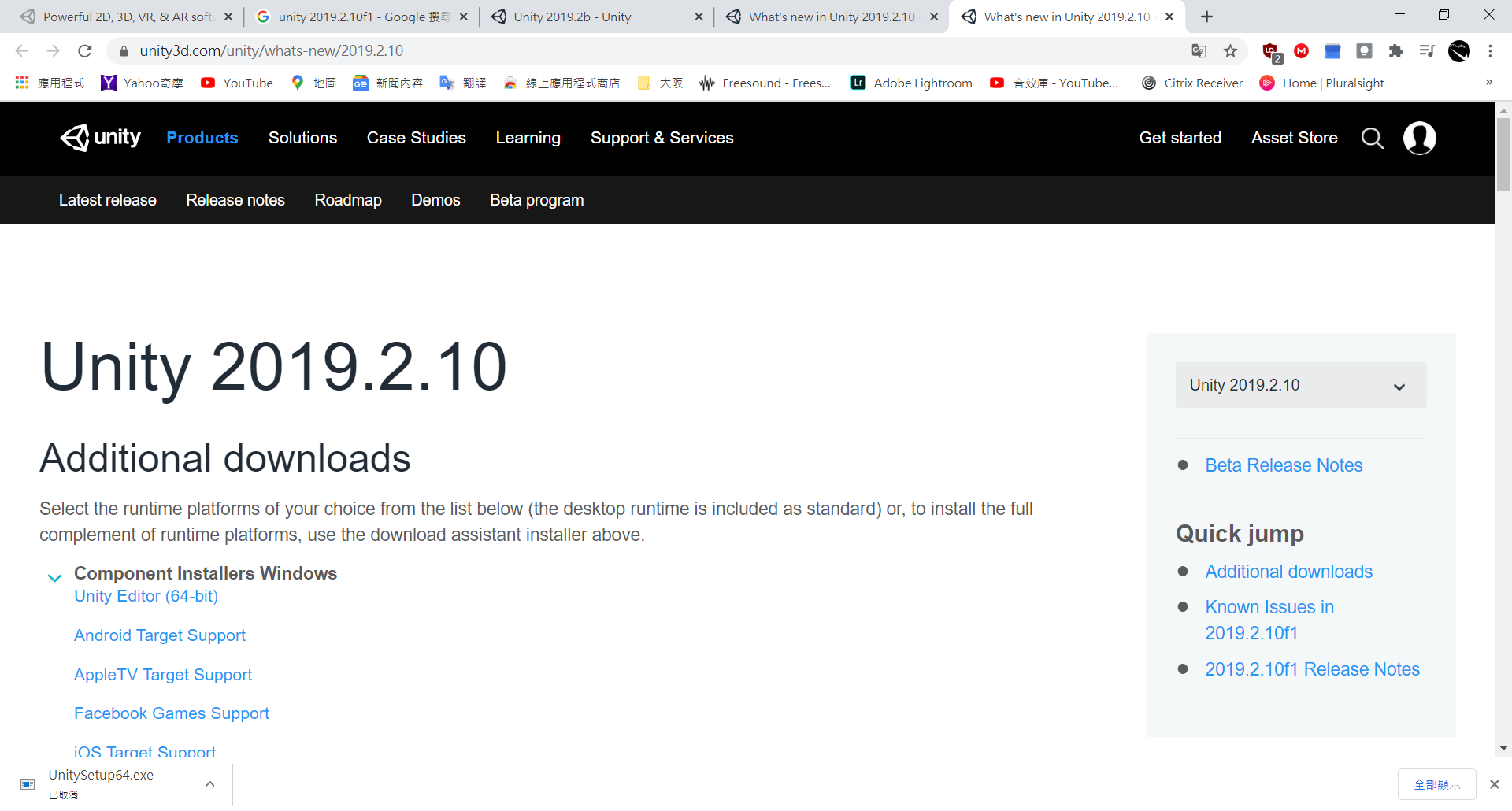Open the Home Pluralsight bookmark

1322,83
